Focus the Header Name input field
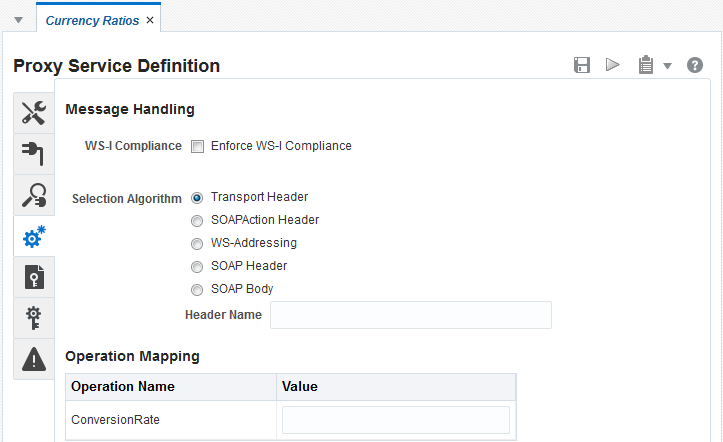Image resolution: width=723 pixels, height=442 pixels. (x=411, y=315)
